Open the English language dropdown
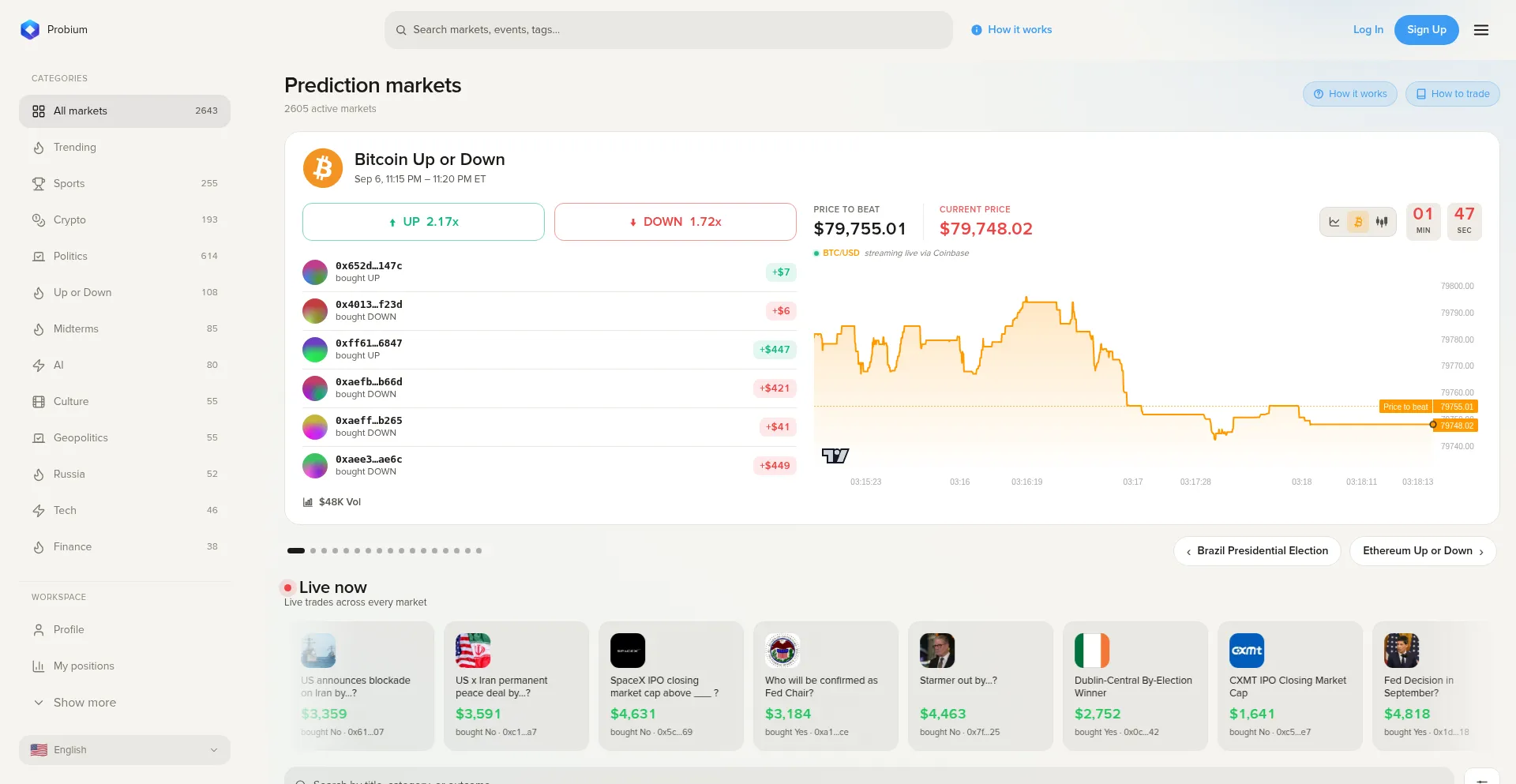 pos(125,750)
